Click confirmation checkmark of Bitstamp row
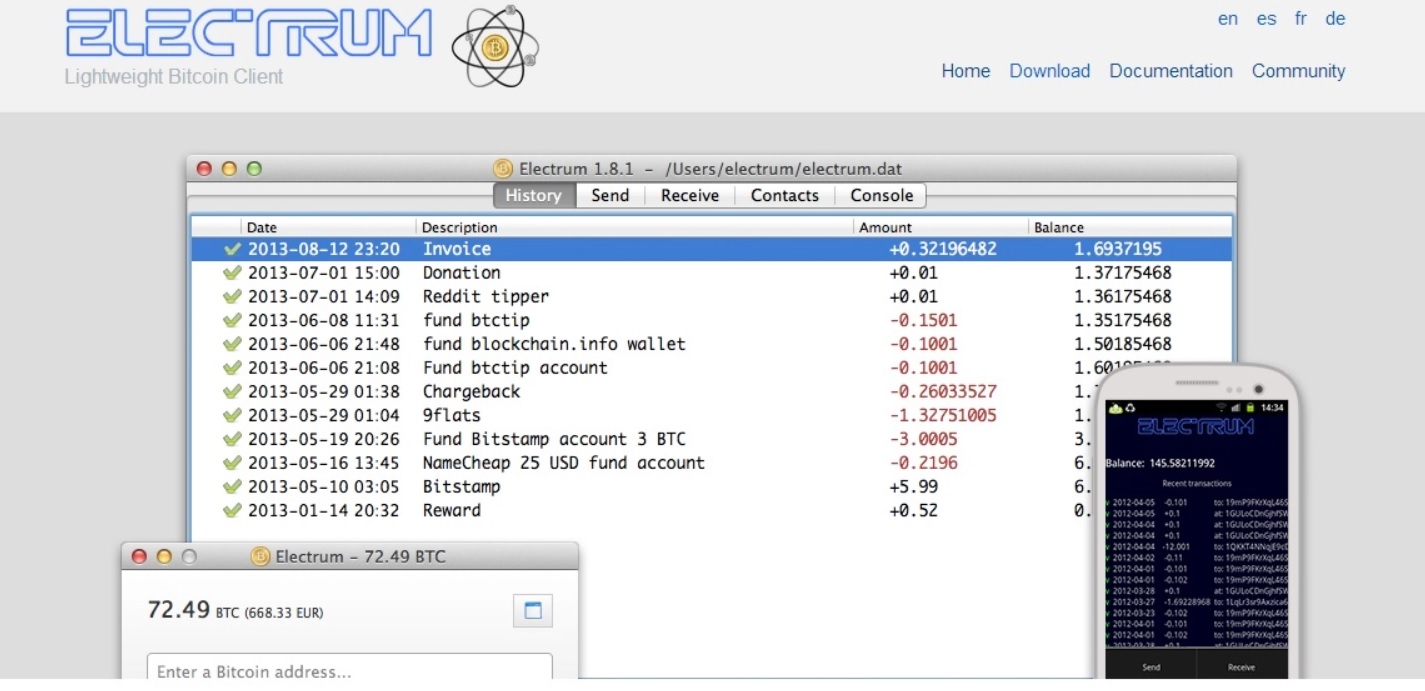Image resolution: width=1425 pixels, height=691 pixels. pos(233,487)
